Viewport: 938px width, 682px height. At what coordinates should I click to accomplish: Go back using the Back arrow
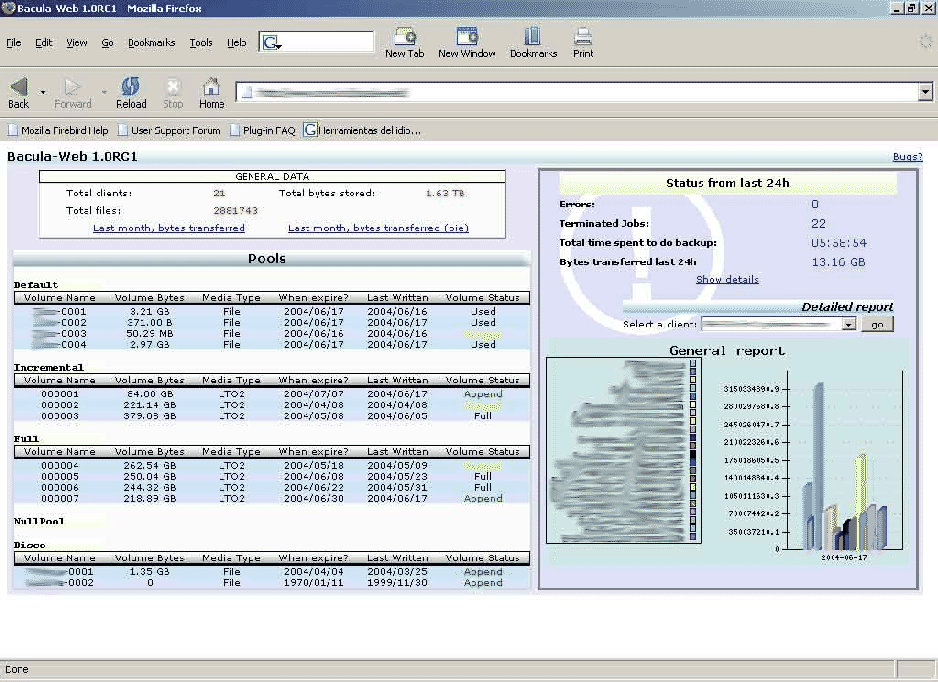point(19,93)
